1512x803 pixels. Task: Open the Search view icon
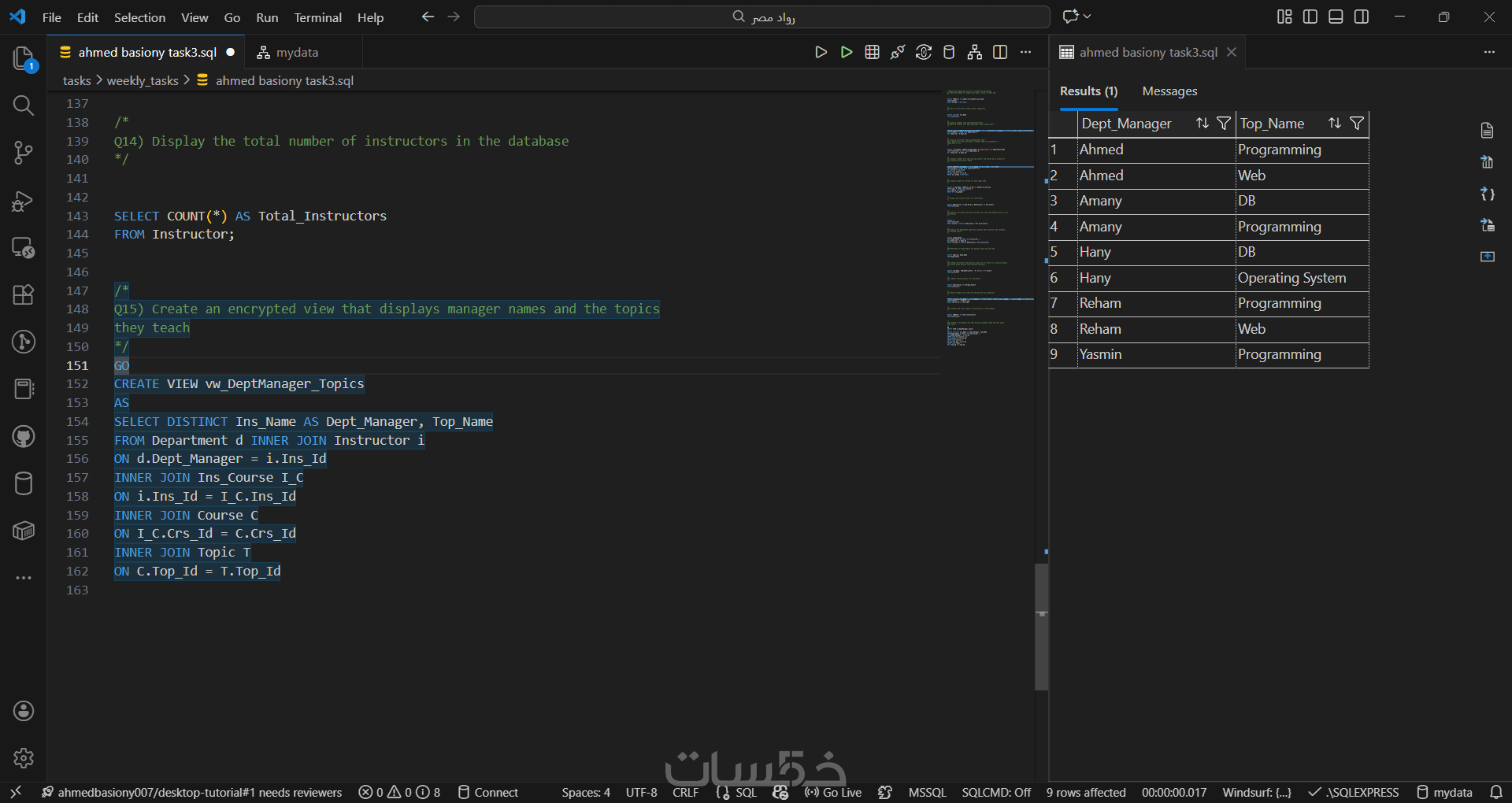pos(23,105)
